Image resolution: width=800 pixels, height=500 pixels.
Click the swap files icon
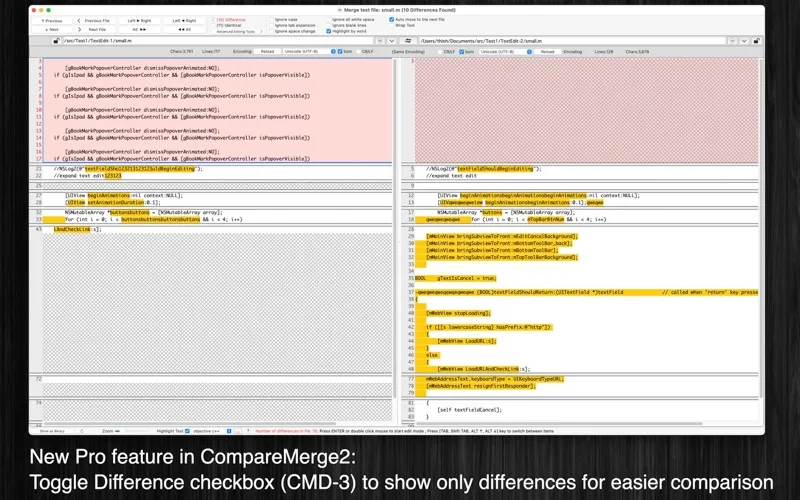click(408, 41)
